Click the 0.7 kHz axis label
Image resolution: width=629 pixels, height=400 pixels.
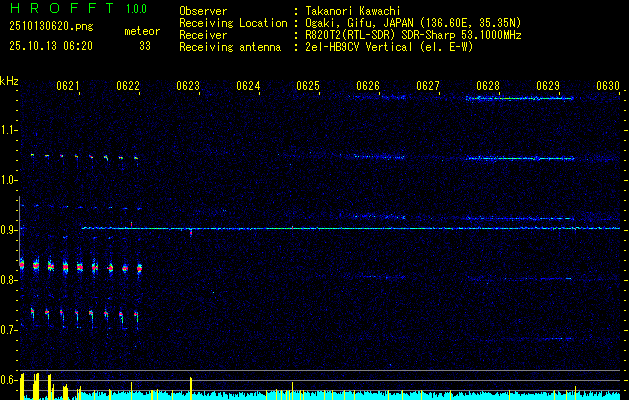pyautogui.click(x=9, y=330)
